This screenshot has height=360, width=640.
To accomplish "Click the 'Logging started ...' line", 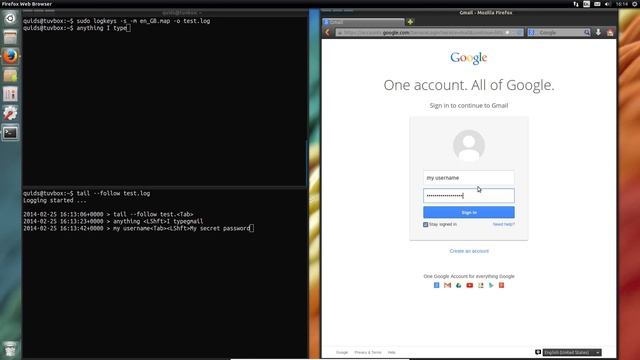I will [x=55, y=200].
